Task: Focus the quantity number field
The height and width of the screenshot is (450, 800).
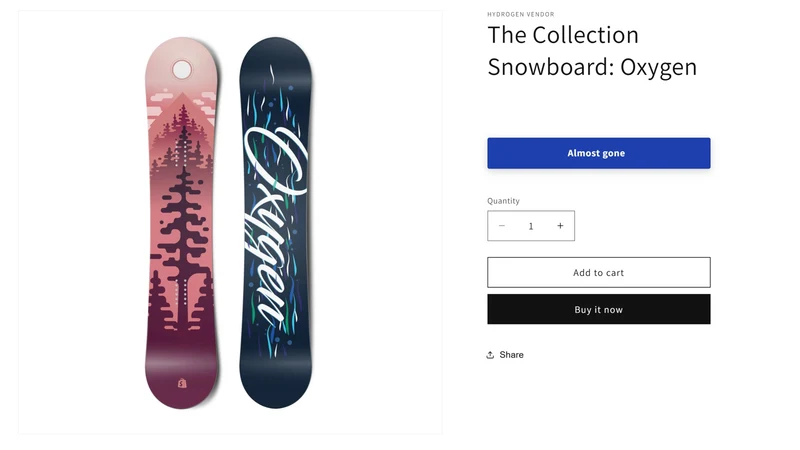Action: click(x=531, y=226)
